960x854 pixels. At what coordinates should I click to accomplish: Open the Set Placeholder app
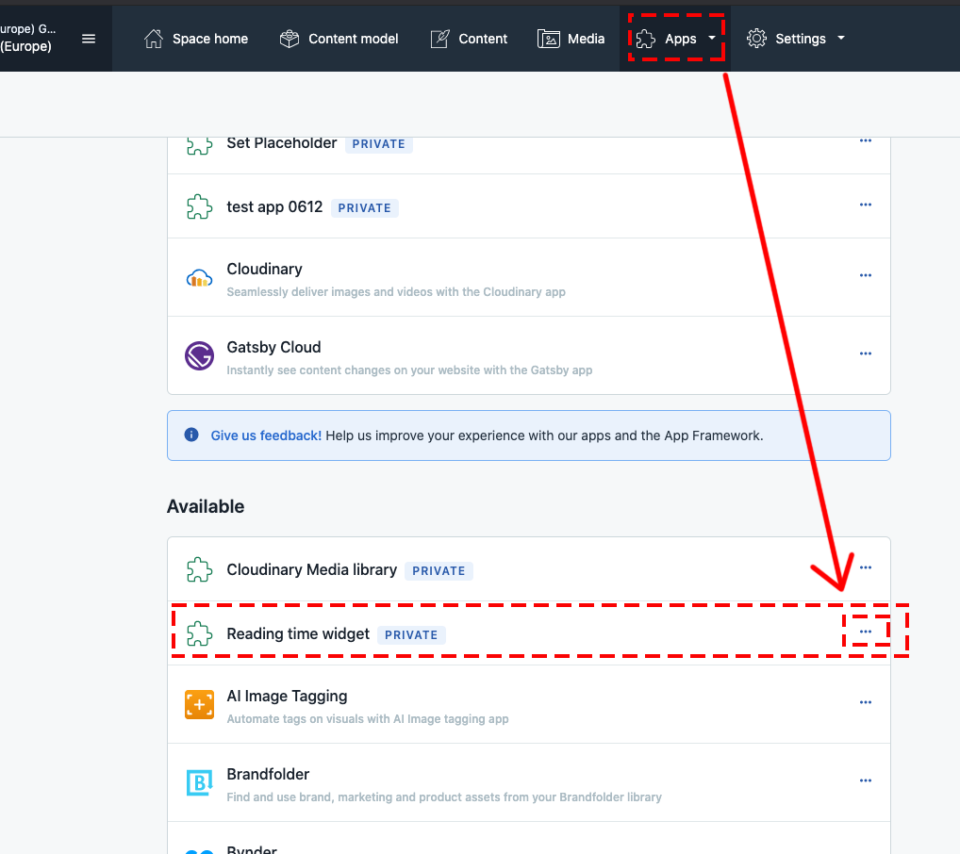pos(282,143)
